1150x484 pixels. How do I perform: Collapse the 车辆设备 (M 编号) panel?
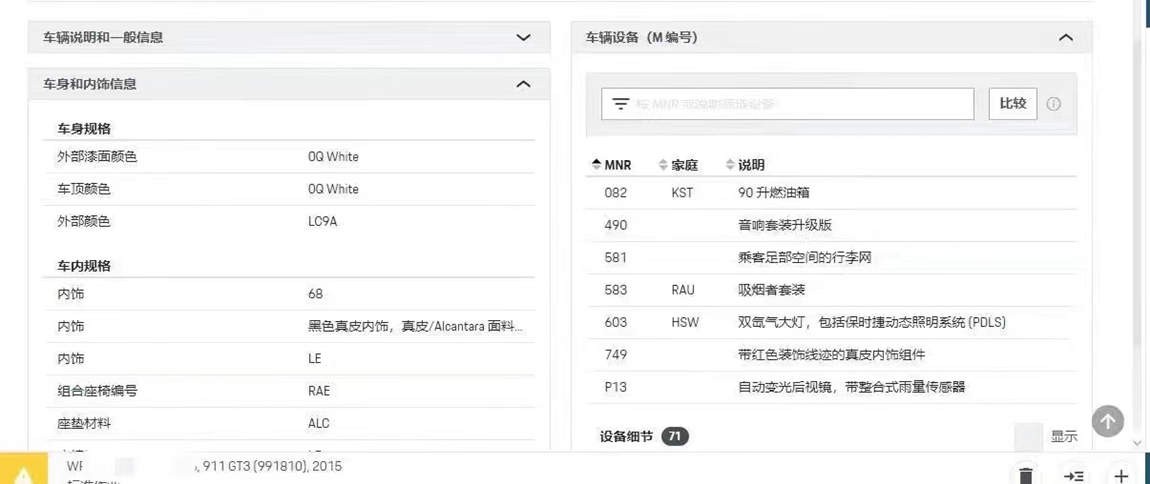1065,38
